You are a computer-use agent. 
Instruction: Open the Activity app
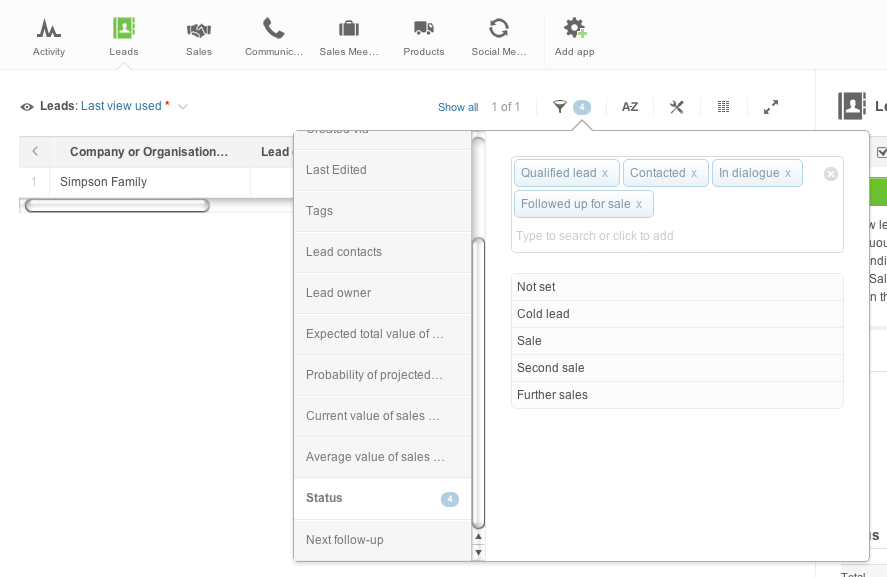(x=49, y=37)
